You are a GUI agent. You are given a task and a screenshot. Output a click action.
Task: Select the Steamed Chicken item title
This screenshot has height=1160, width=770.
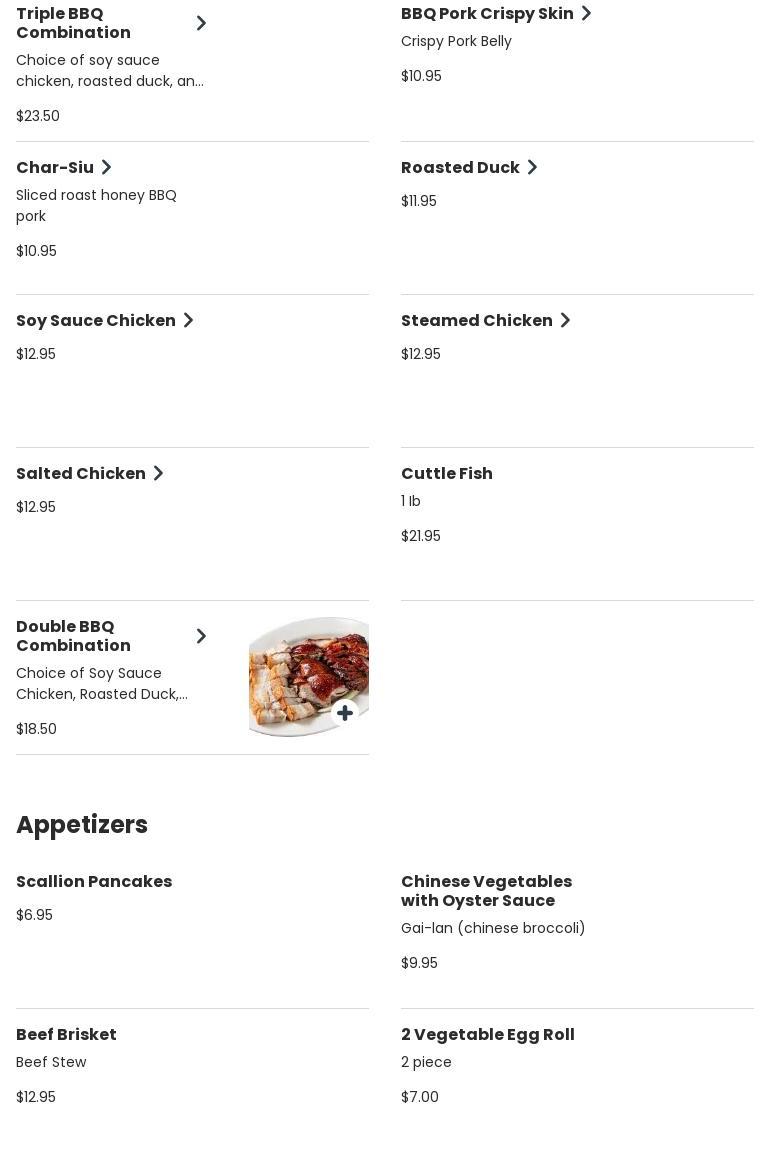pos(476,320)
